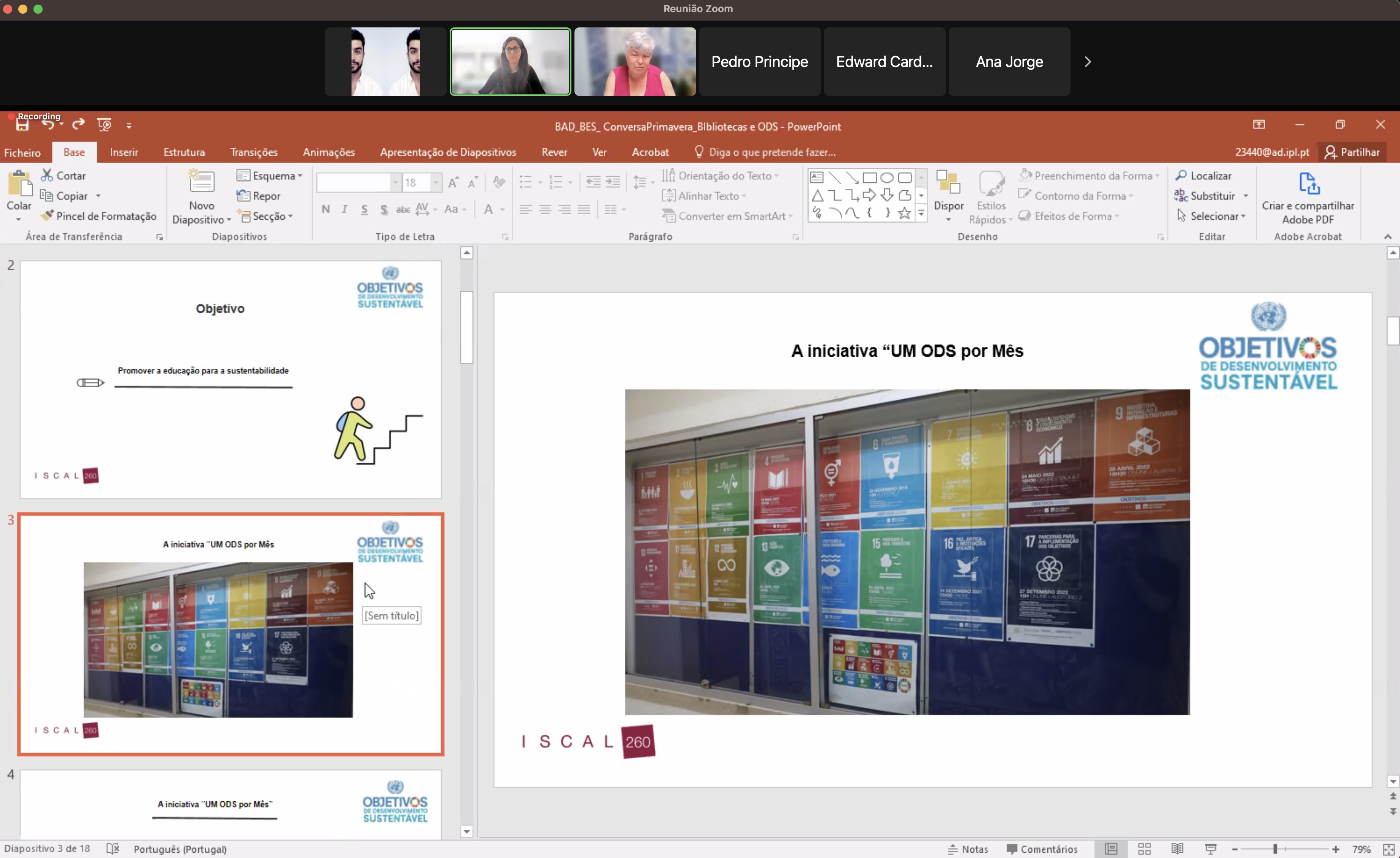Open Secção dropdown

point(265,216)
